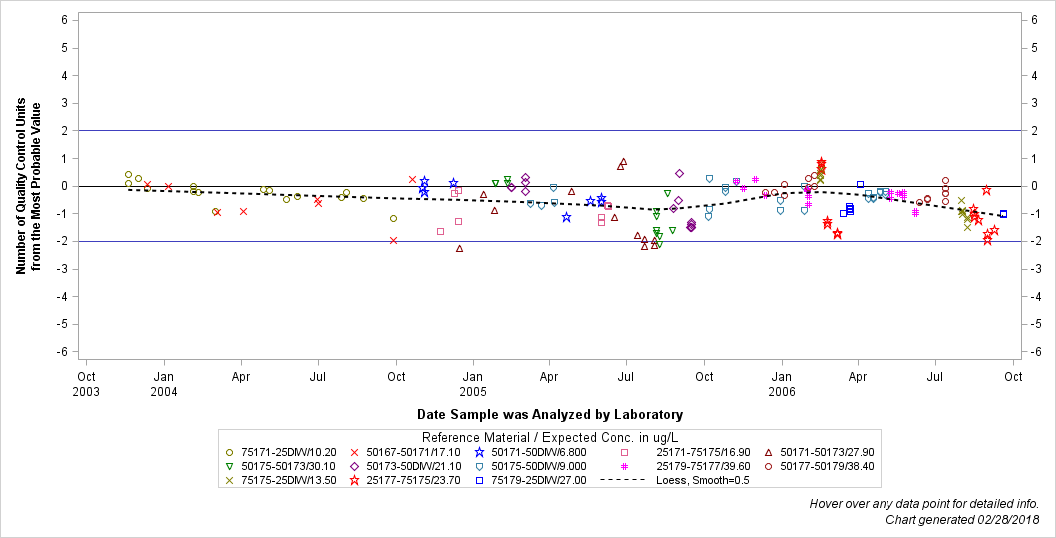The height and width of the screenshot is (538, 1056).
Task: Select the red X point on zero line at Jan 2004
Action: tap(168, 187)
